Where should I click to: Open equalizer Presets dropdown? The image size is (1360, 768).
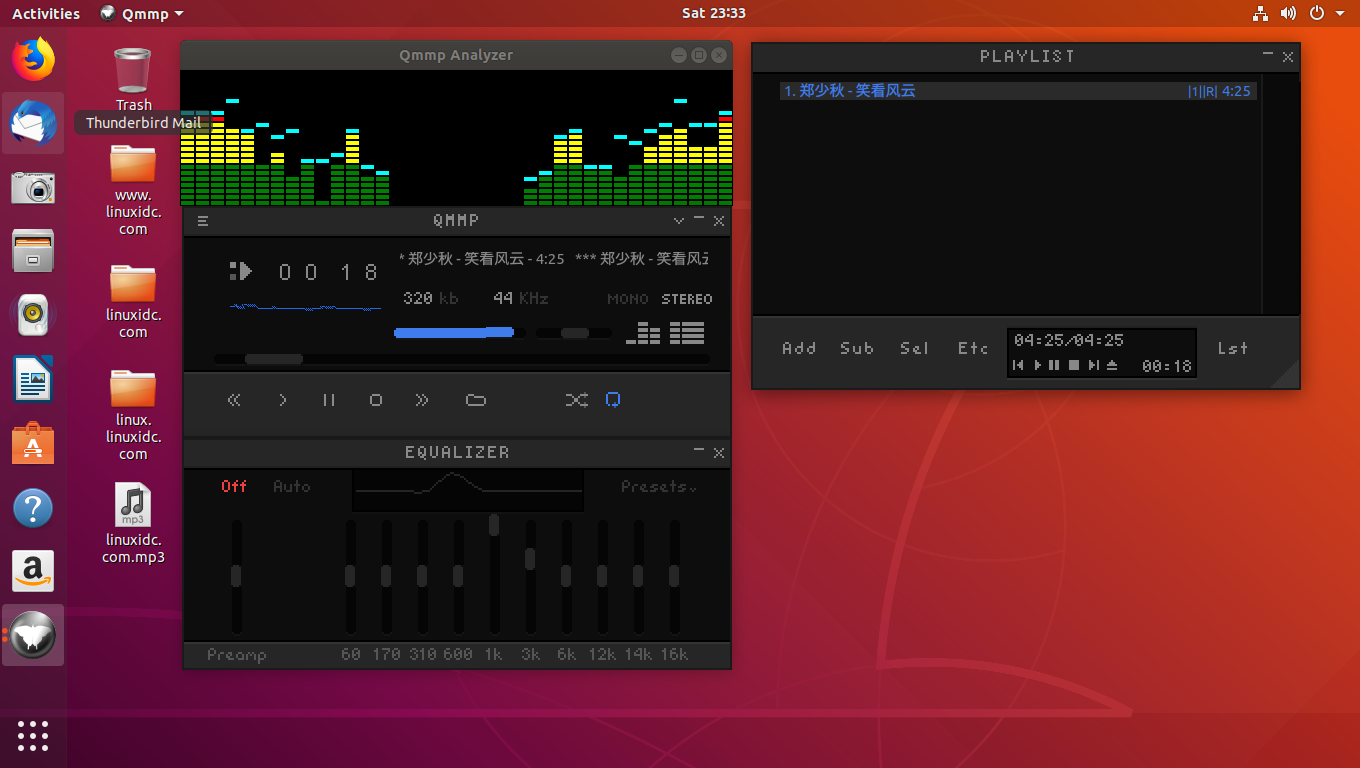tap(658, 486)
